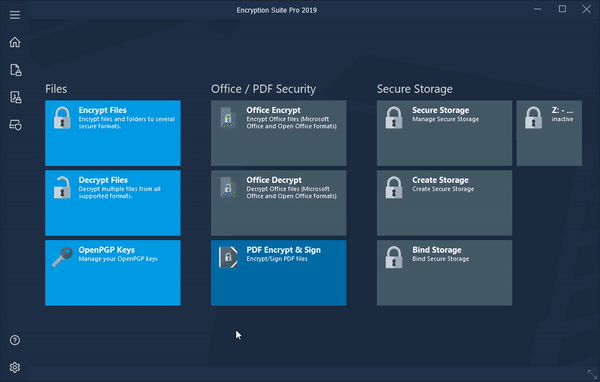Click the key icon on OpenPGP Keys
The width and height of the screenshot is (600, 382).
point(62,257)
